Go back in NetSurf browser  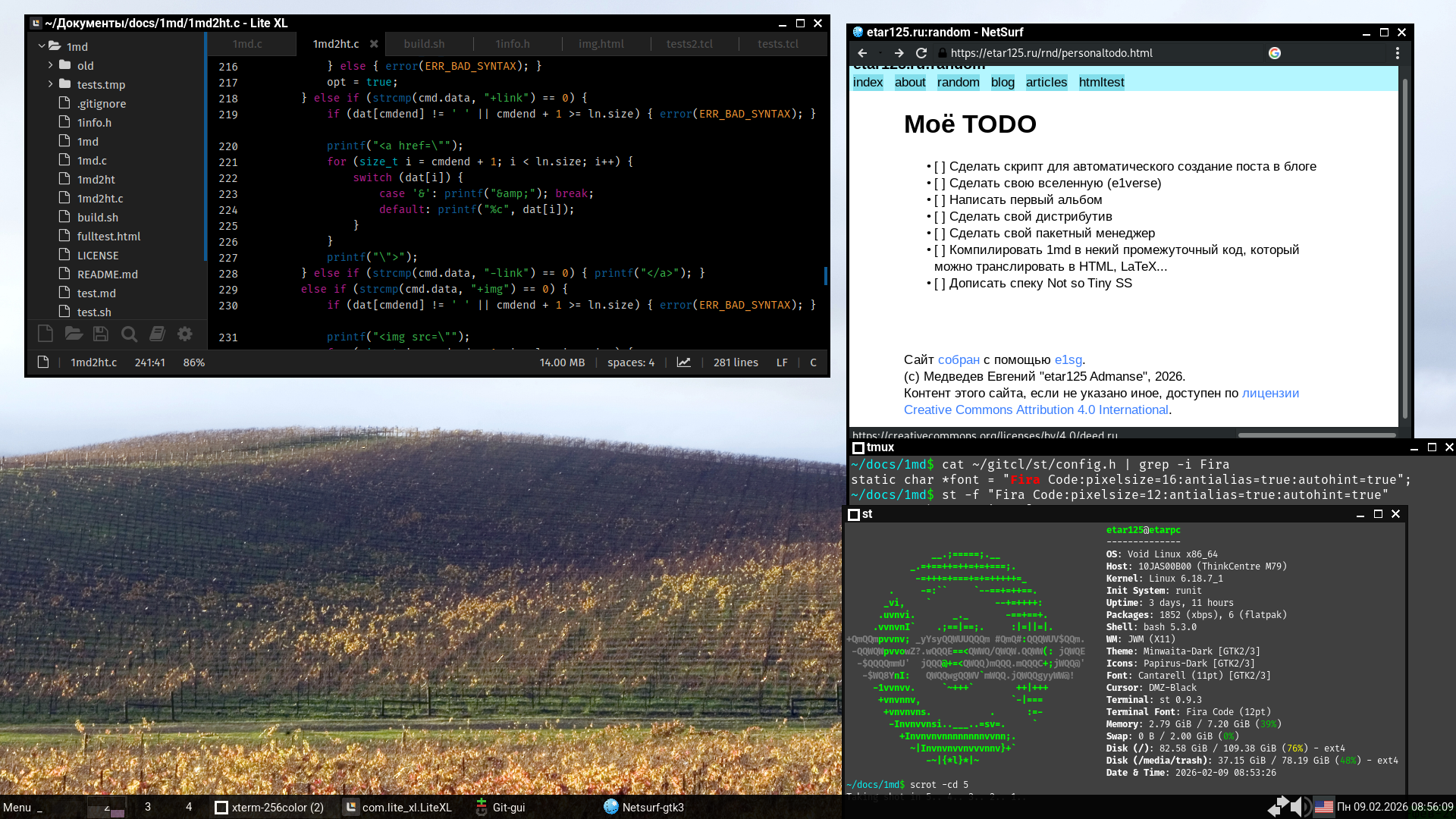[x=862, y=53]
